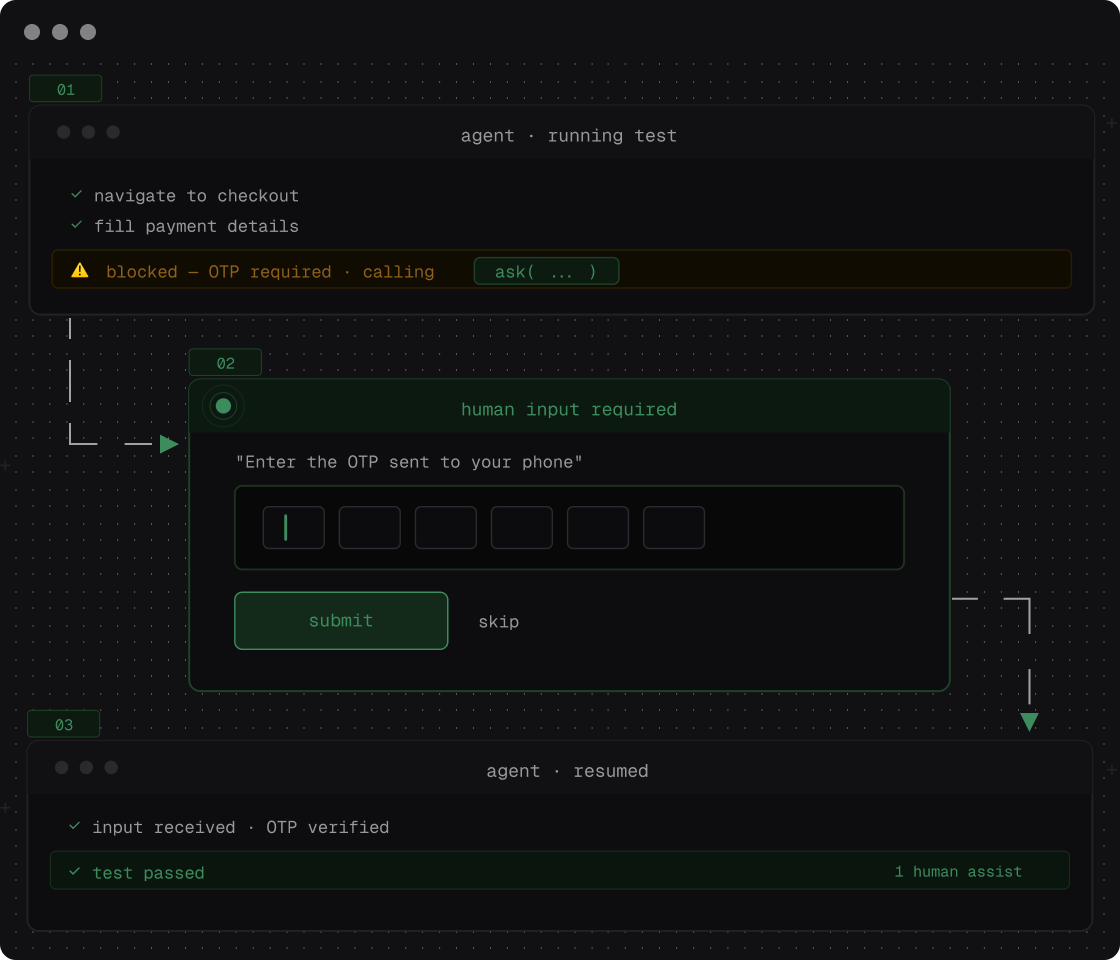Screen dimensions: 1120x960
Task: Click the 1 human assist badge
Action: coord(958,871)
